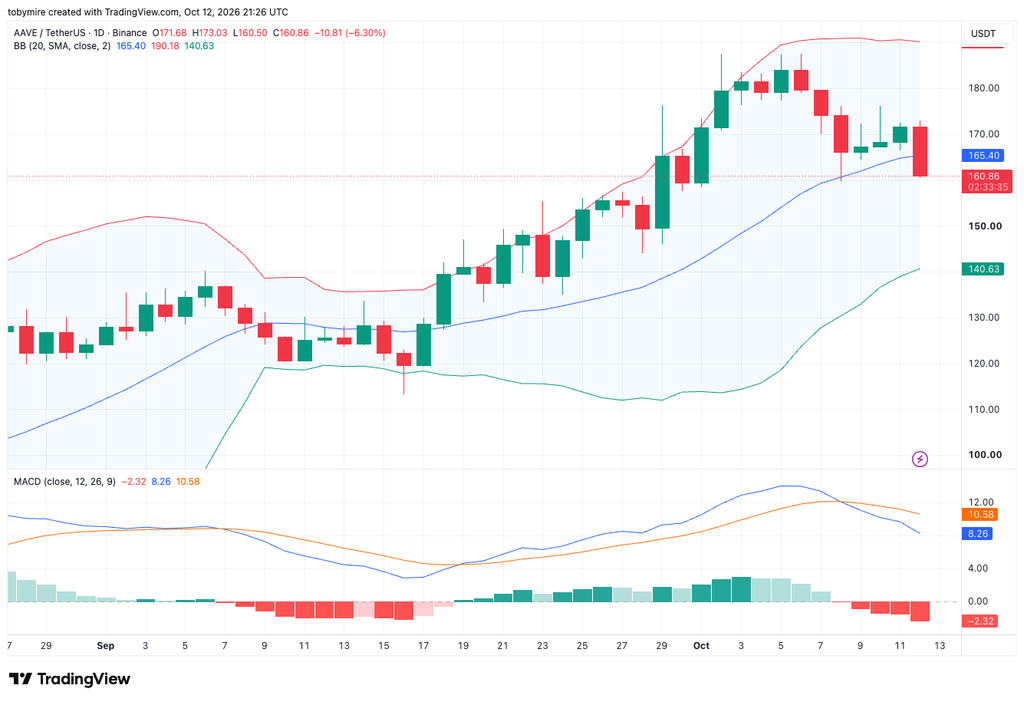1024x702 pixels.
Task: Click the 100.00 price axis label
Action: (985, 455)
